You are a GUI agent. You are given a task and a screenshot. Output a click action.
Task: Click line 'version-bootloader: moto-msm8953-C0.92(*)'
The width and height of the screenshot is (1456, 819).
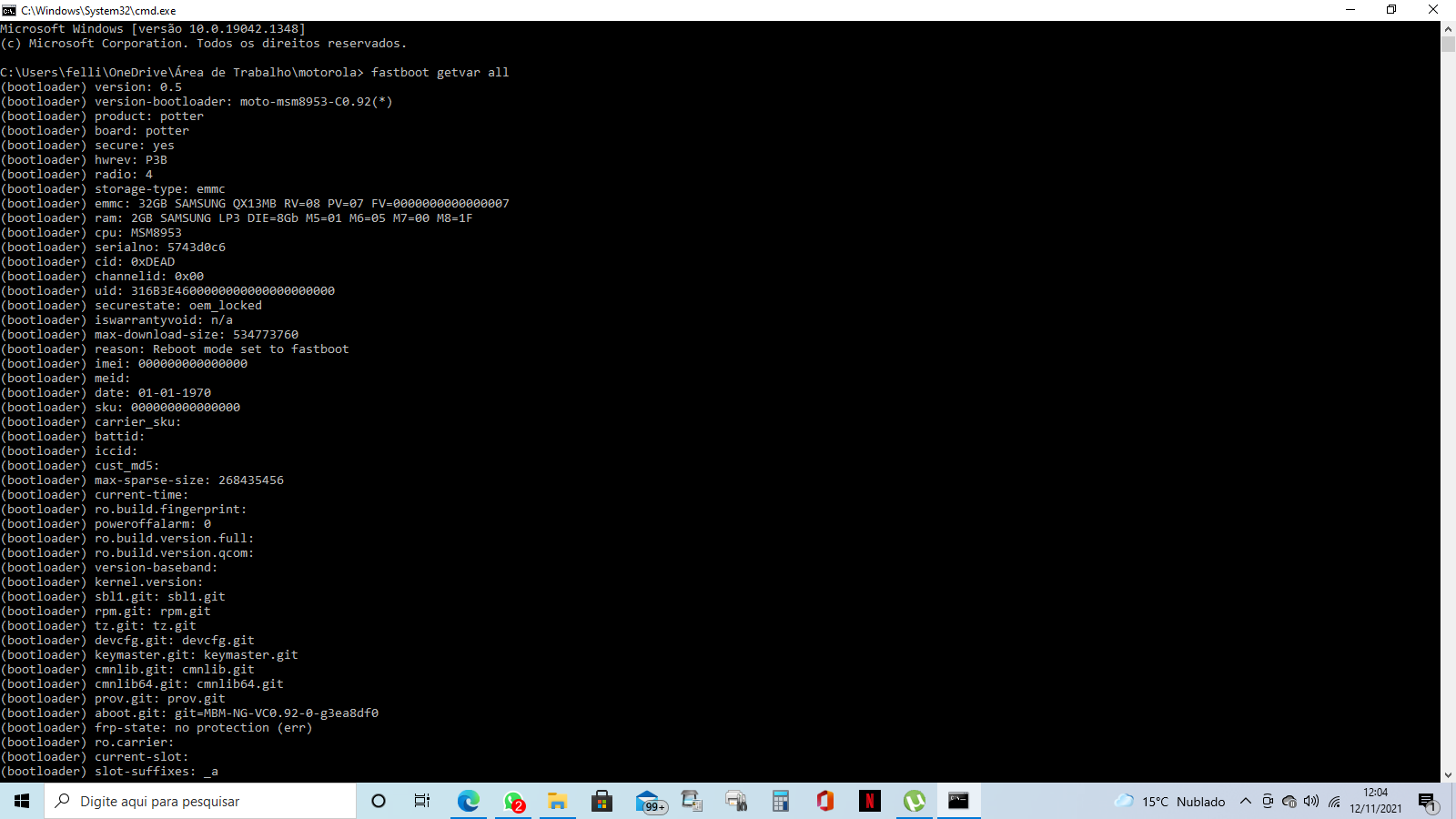point(197,102)
